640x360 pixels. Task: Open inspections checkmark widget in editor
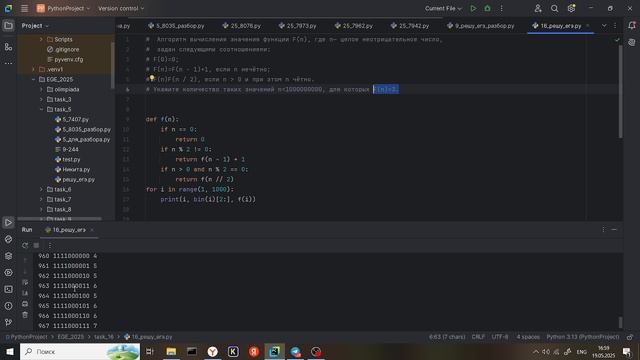tap(617, 40)
